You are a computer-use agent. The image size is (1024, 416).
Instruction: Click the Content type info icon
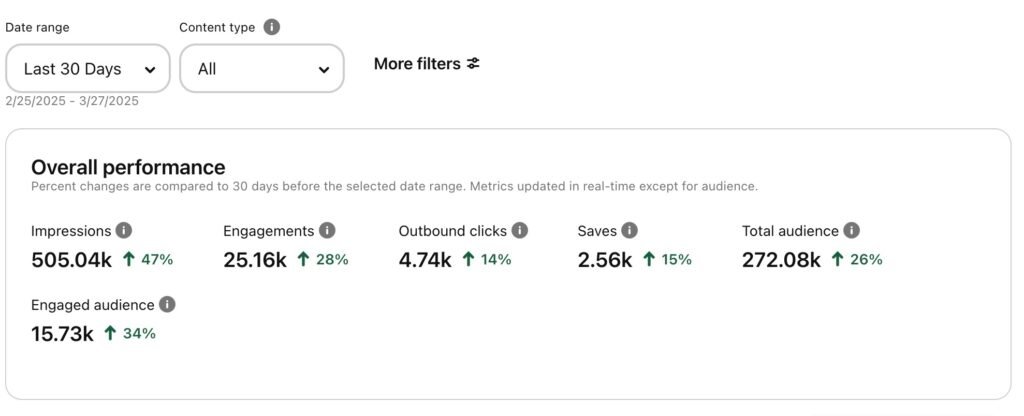(272, 28)
